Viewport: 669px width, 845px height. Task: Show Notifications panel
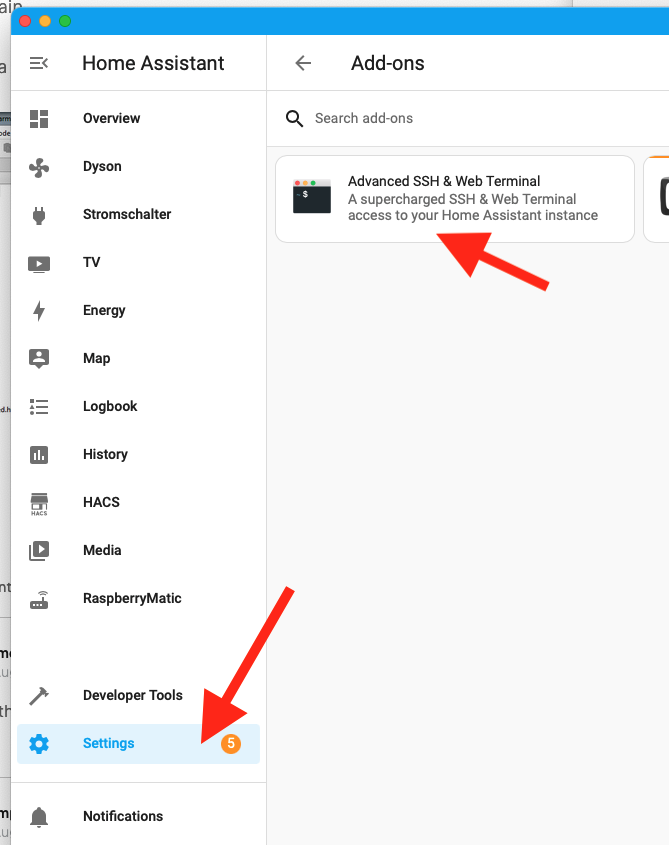coord(122,816)
